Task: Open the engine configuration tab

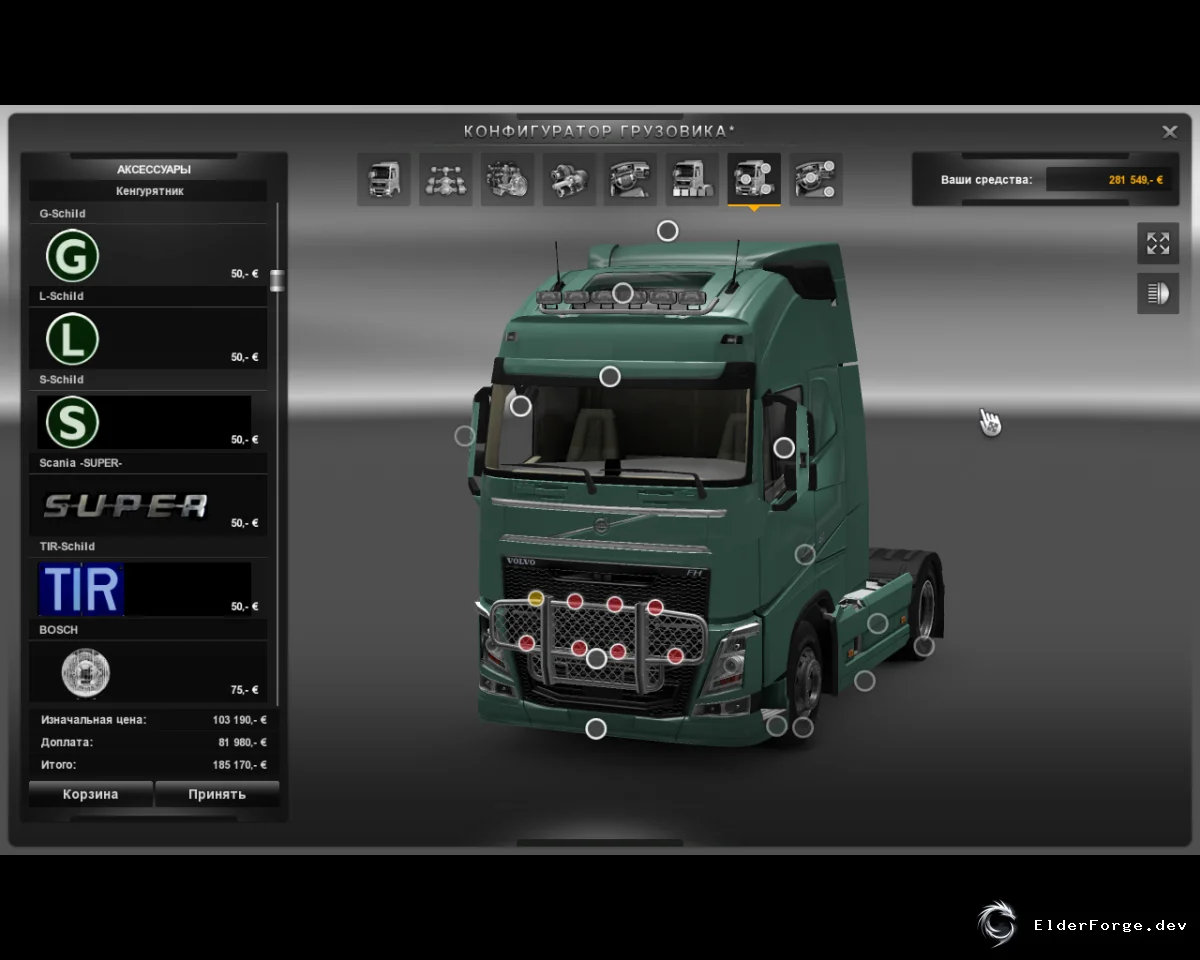Action: [x=508, y=180]
